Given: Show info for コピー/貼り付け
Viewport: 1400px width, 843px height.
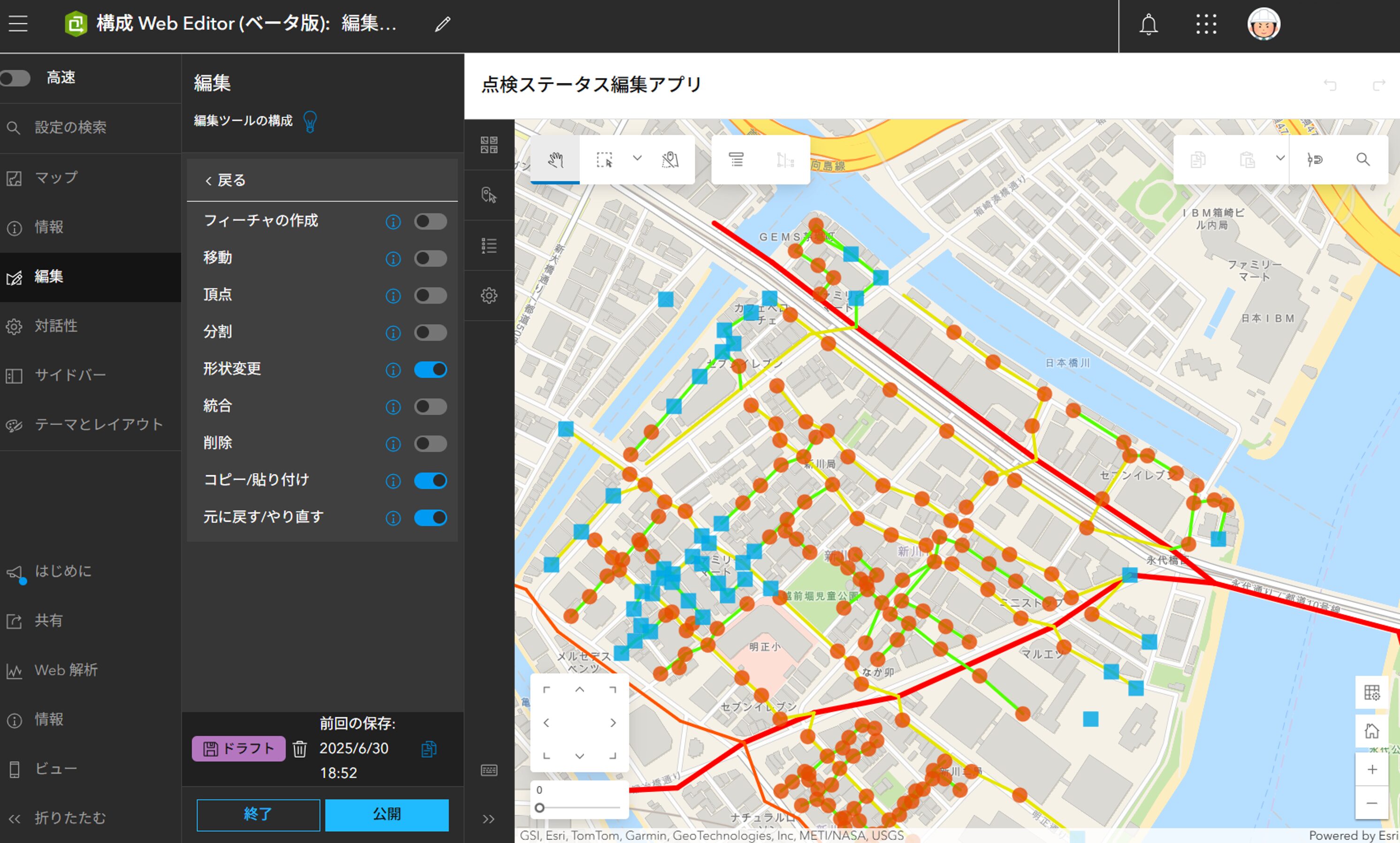Looking at the screenshot, I should pos(393,481).
